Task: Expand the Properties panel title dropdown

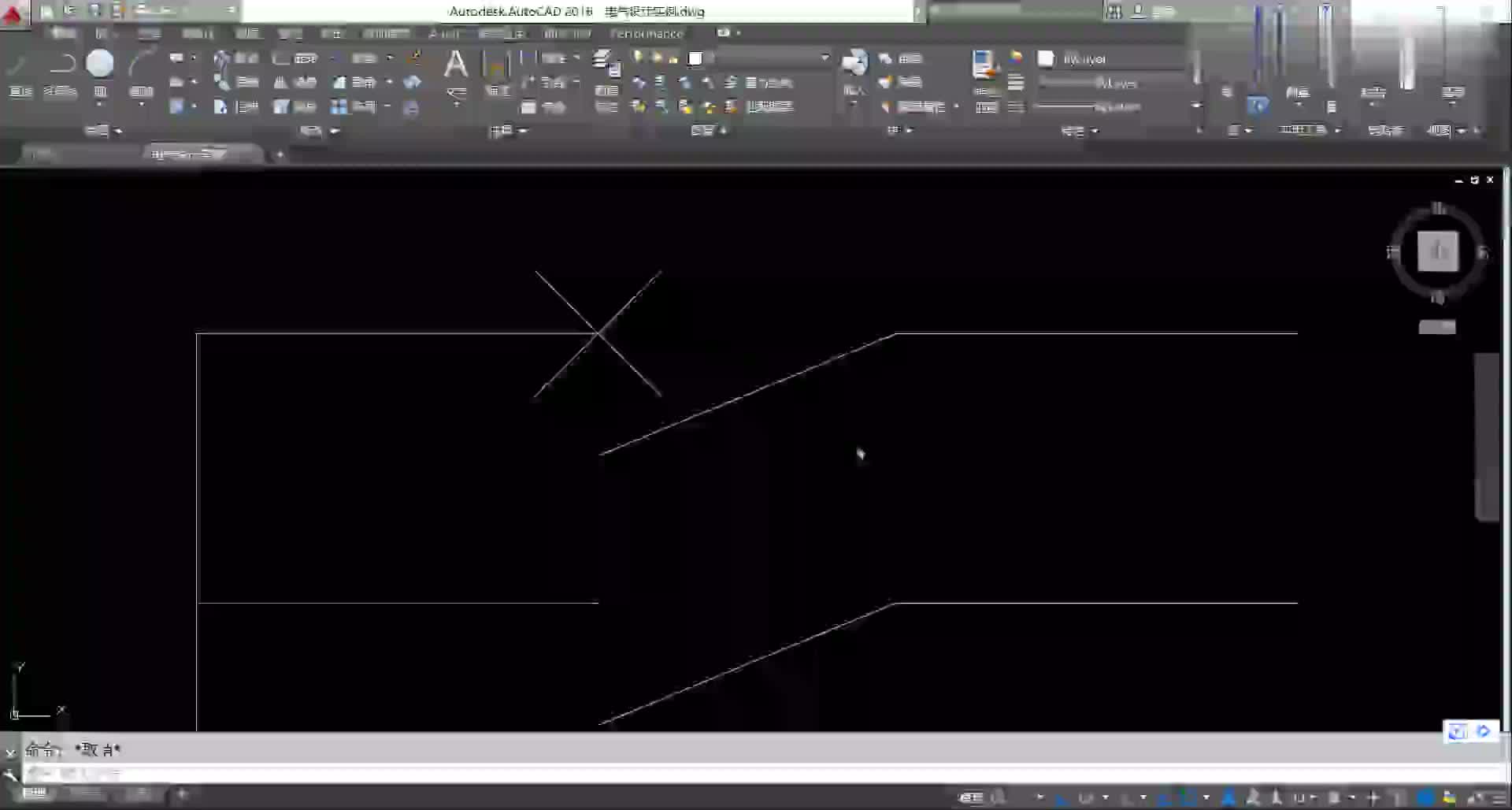Action: tap(1079, 131)
